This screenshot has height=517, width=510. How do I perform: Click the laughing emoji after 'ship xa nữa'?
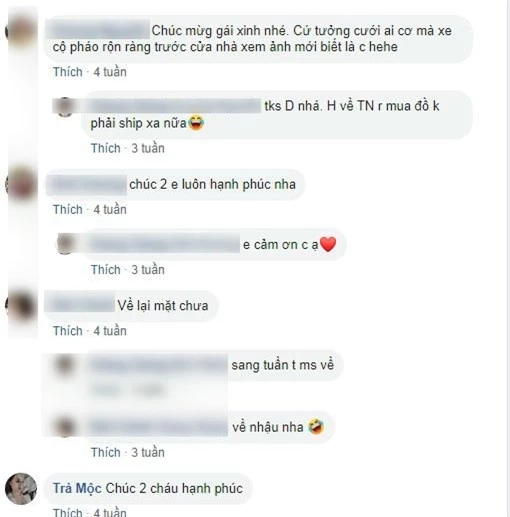[196, 123]
